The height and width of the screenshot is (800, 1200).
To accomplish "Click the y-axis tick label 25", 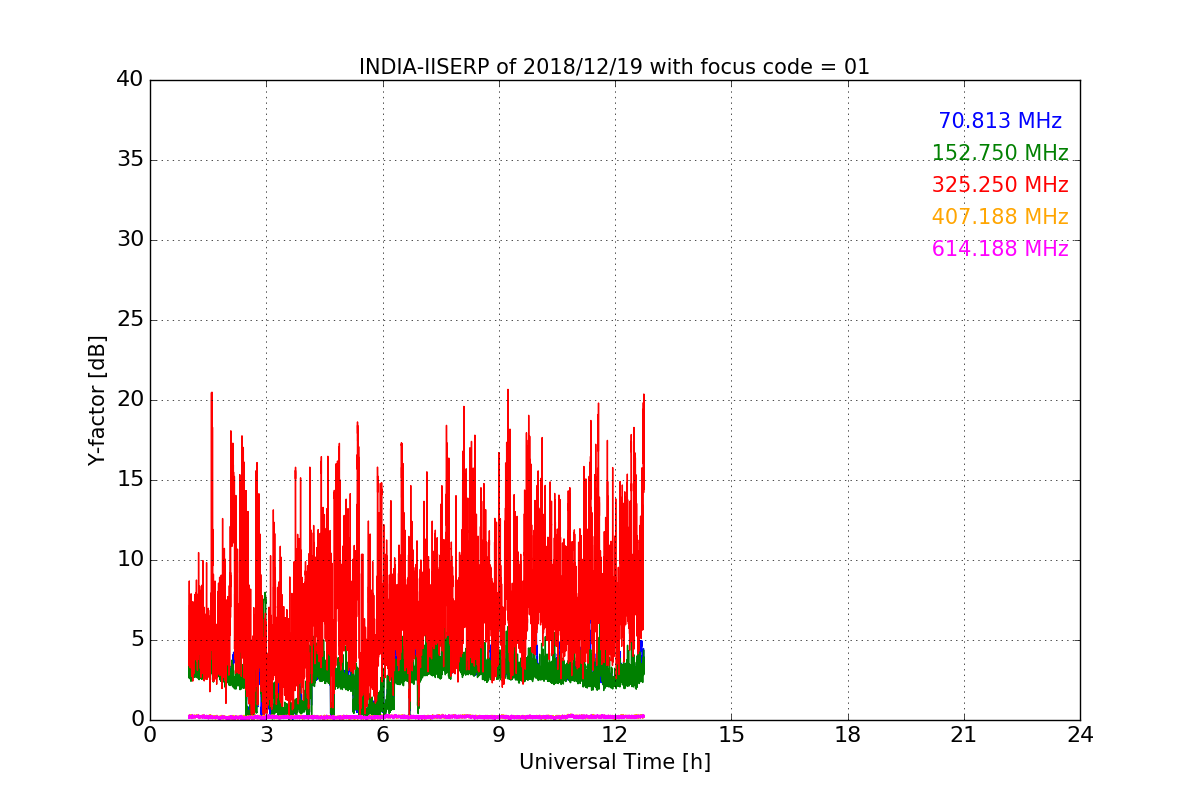I will click(x=130, y=320).
